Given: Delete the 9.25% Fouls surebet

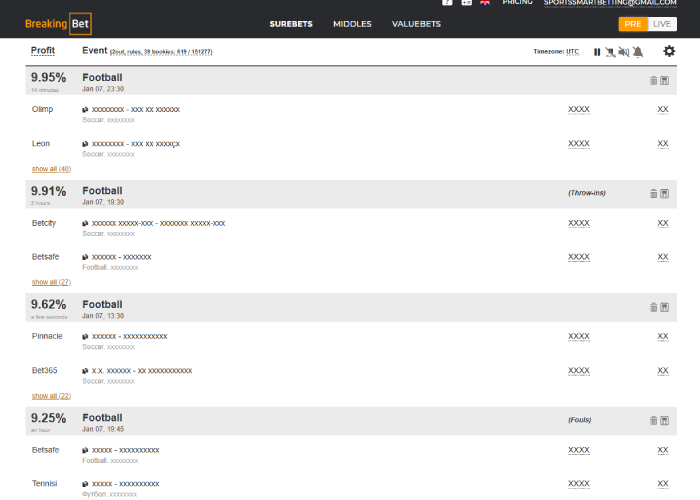Looking at the screenshot, I should pyautogui.click(x=654, y=421).
